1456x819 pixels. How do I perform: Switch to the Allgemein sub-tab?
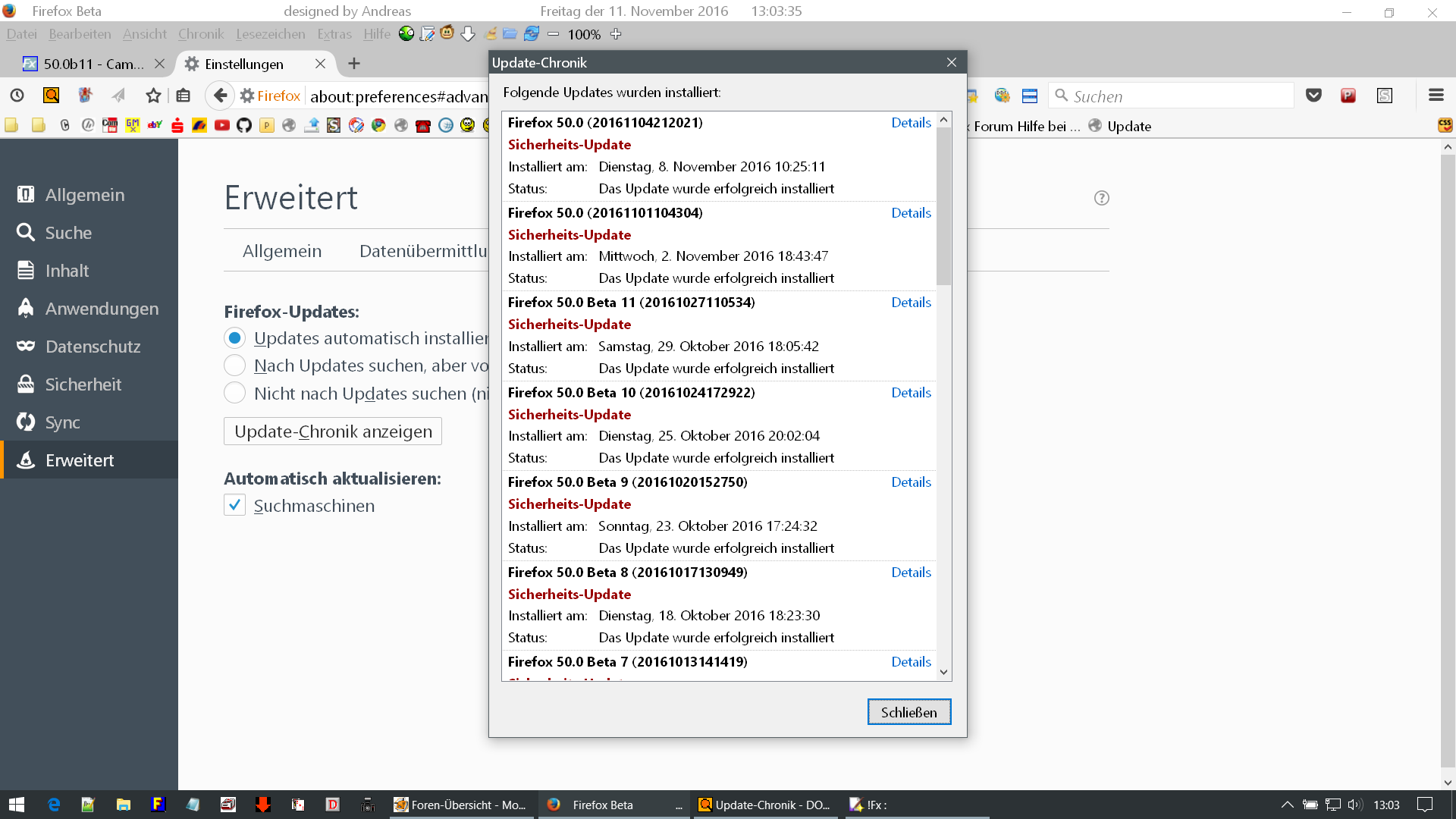(282, 251)
